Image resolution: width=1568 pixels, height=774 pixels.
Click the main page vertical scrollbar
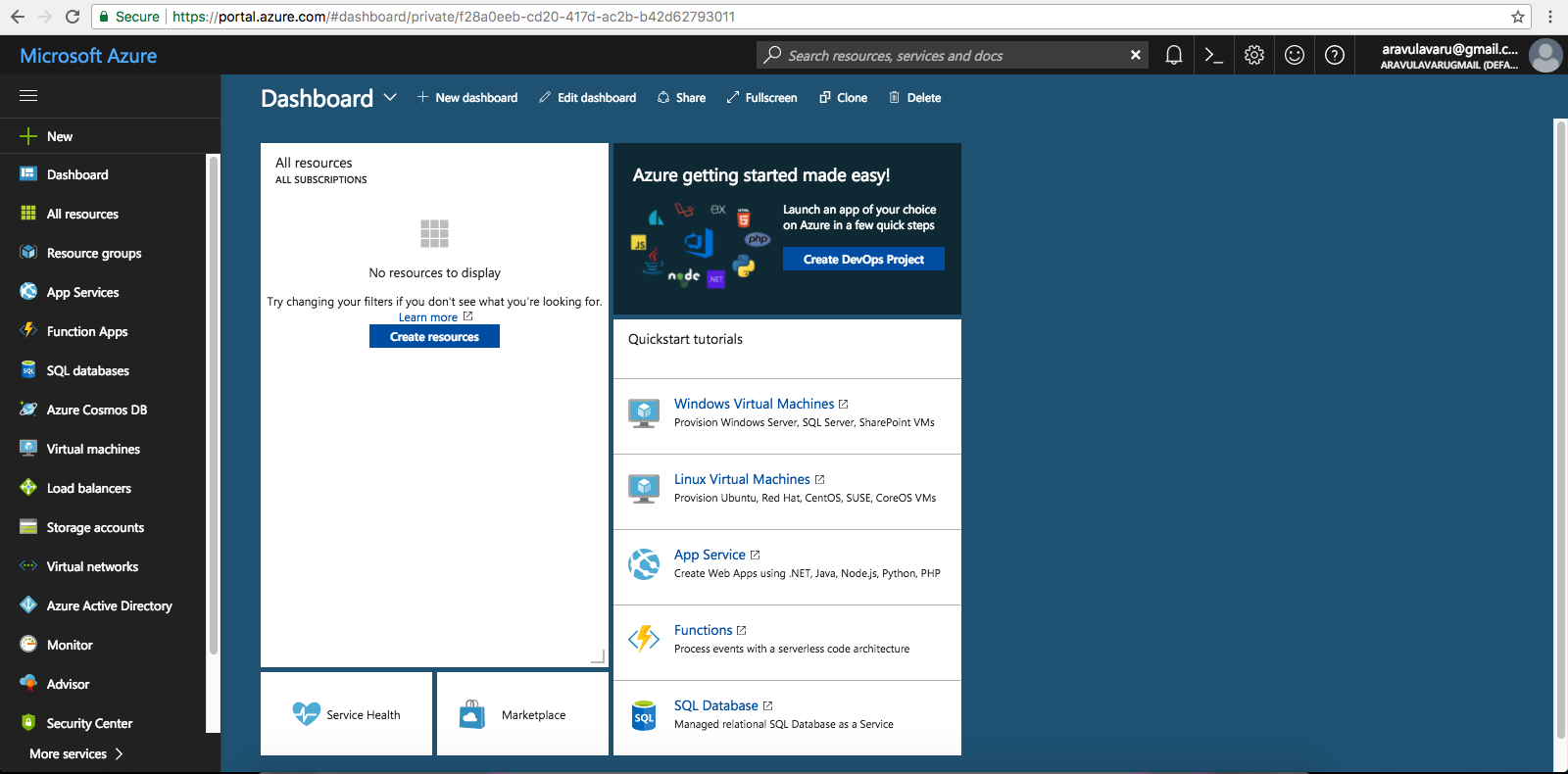[1560, 429]
